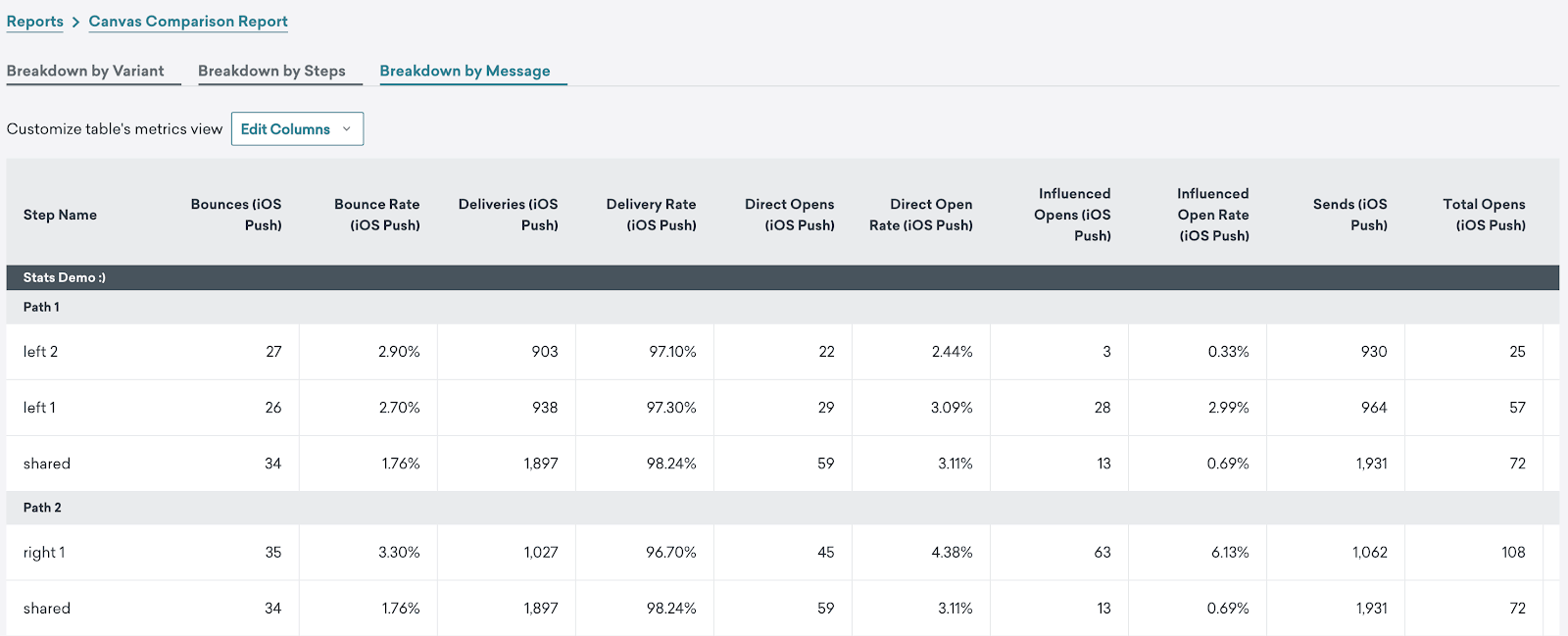Select the Stats Demo :) header row
This screenshot has width=1568, height=636.
point(782,277)
